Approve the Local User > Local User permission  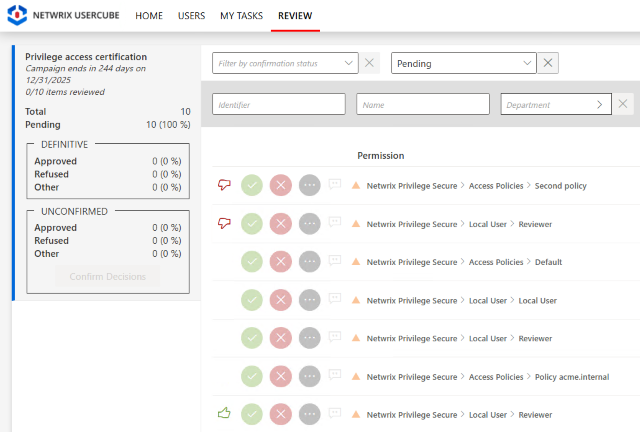click(x=252, y=300)
